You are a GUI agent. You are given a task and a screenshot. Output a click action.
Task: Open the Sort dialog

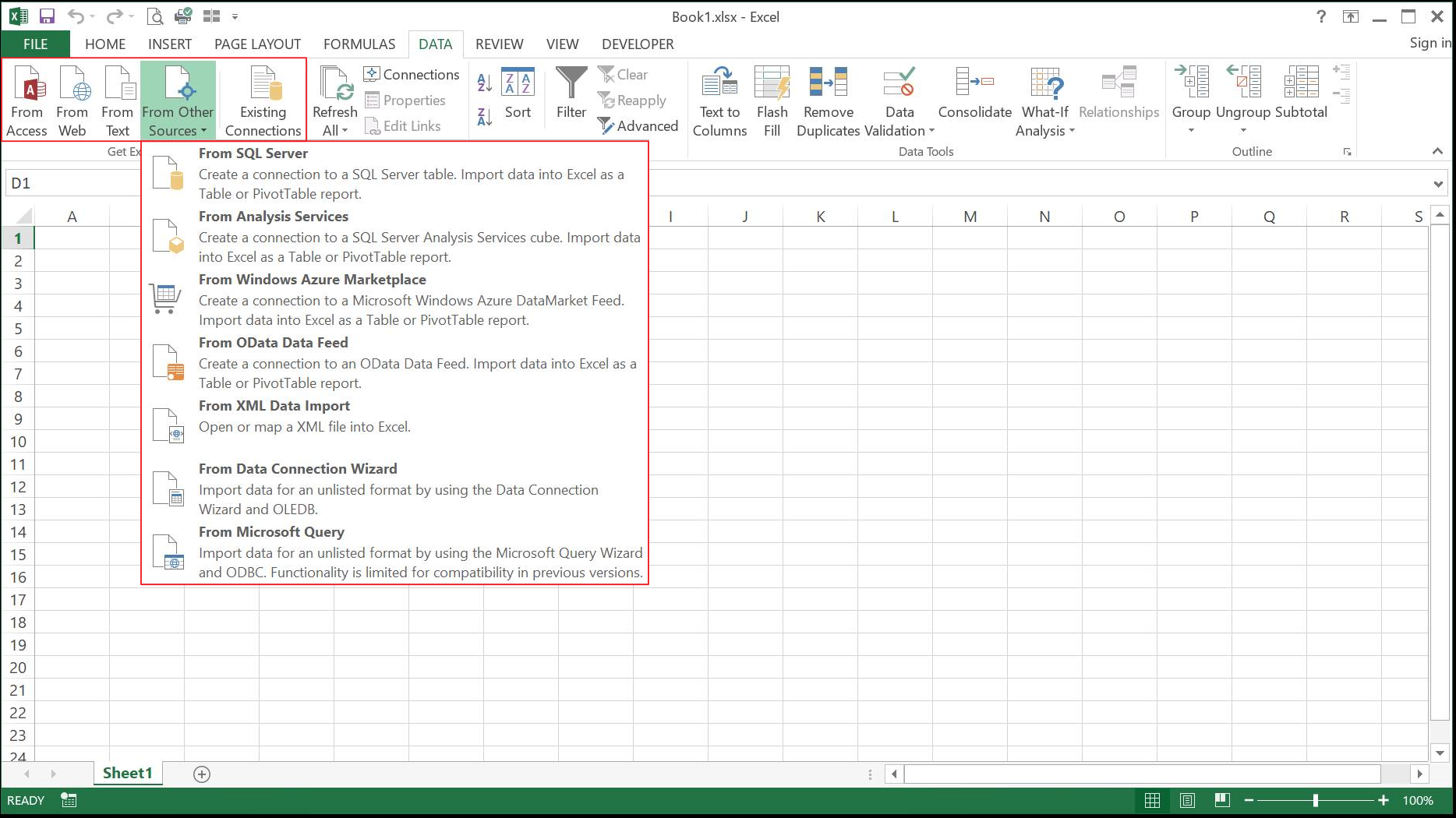pos(518,93)
